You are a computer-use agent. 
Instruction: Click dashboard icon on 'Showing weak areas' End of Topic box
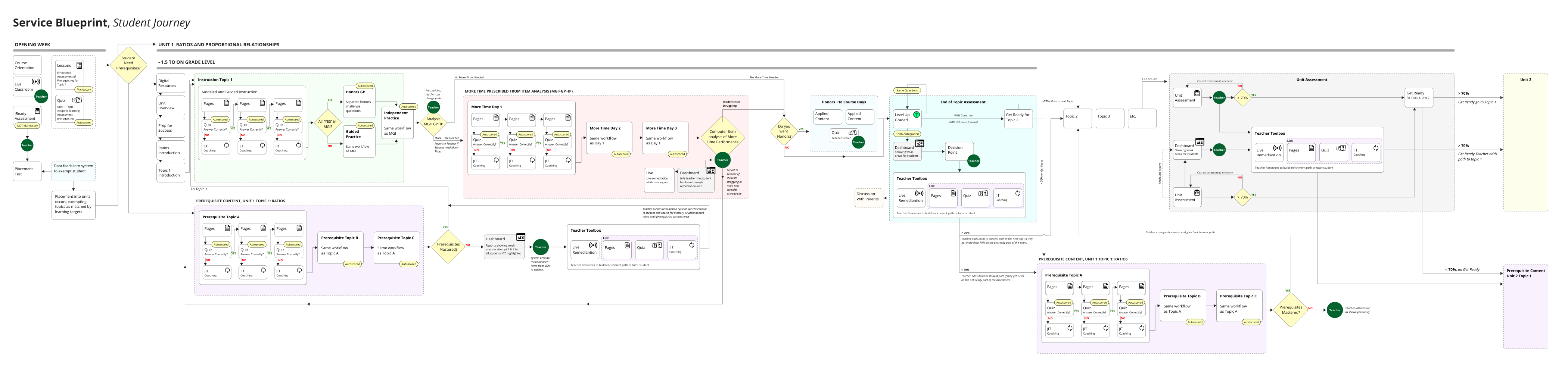tap(920, 144)
